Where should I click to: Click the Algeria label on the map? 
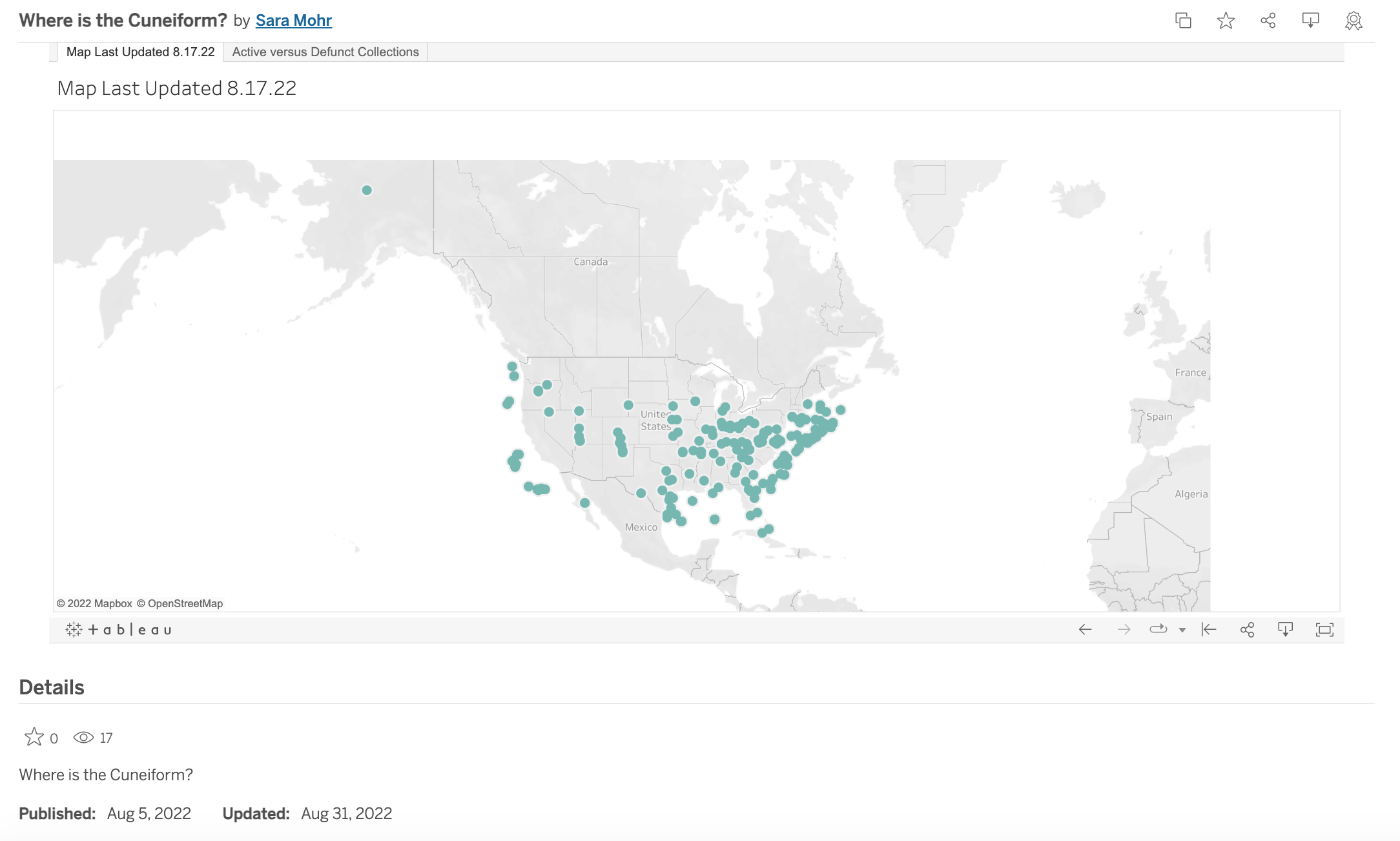pos(1191,494)
